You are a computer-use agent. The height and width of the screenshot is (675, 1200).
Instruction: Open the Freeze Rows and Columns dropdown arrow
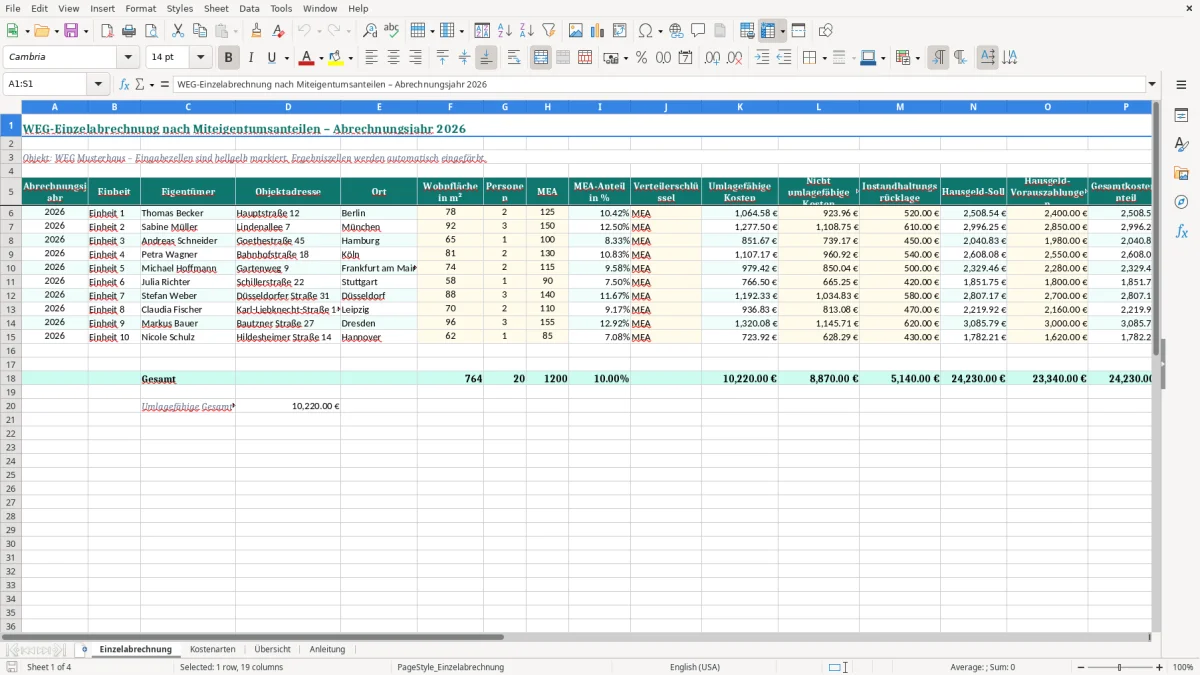[782, 31]
